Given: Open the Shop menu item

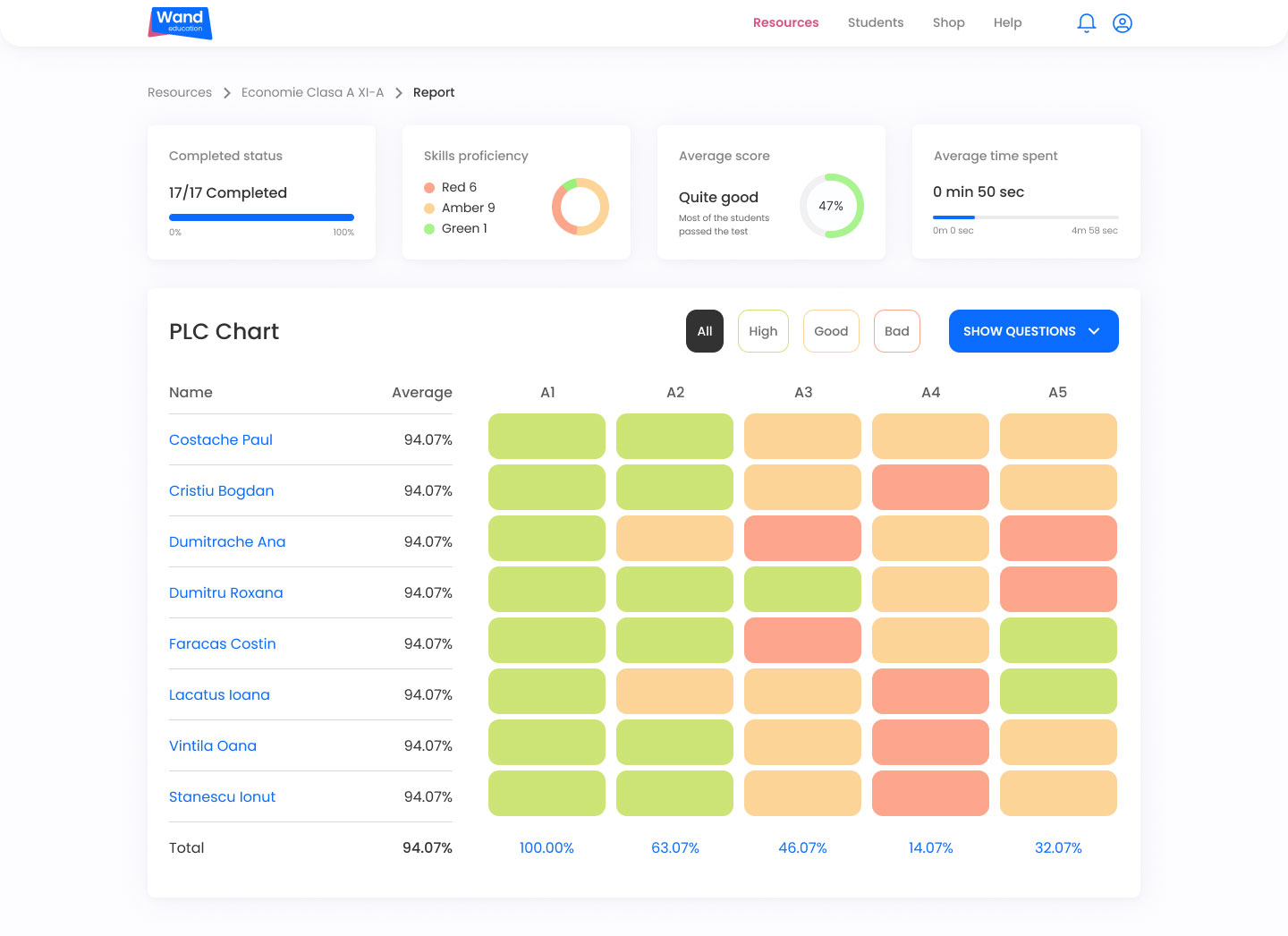Looking at the screenshot, I should [948, 23].
